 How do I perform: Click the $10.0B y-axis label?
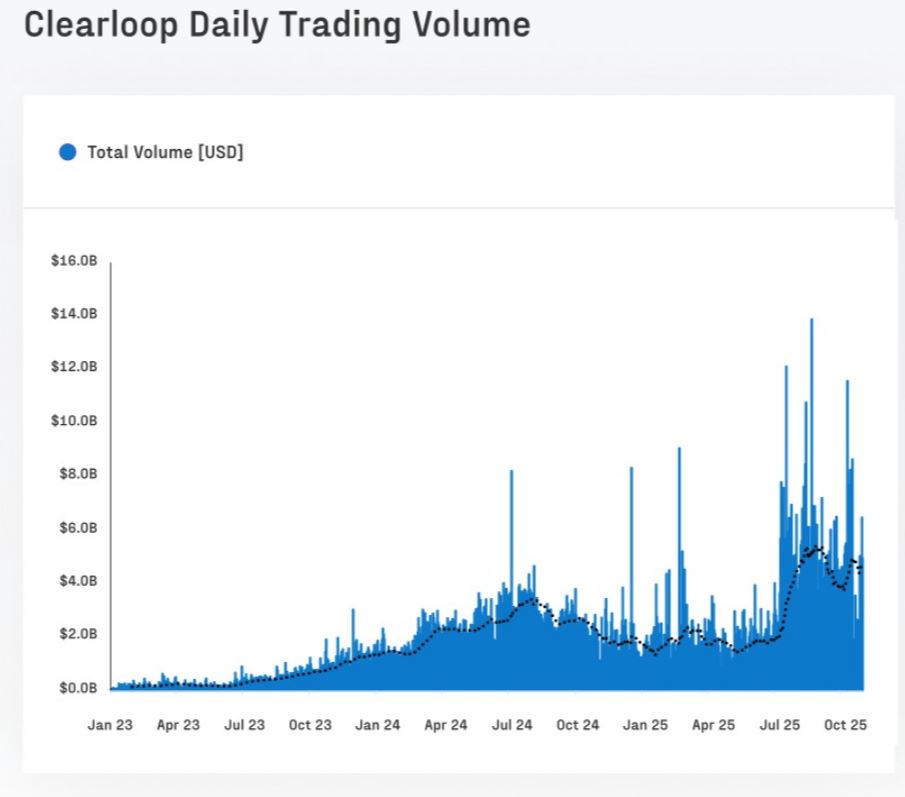pos(74,421)
